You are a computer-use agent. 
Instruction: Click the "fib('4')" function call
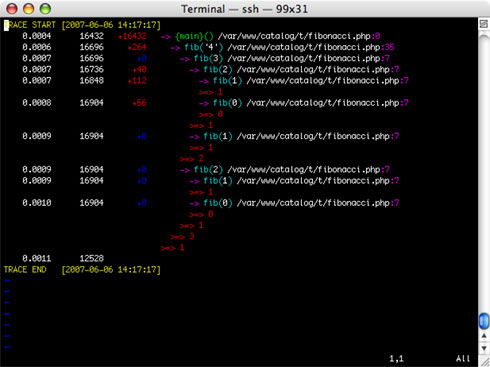pos(204,47)
